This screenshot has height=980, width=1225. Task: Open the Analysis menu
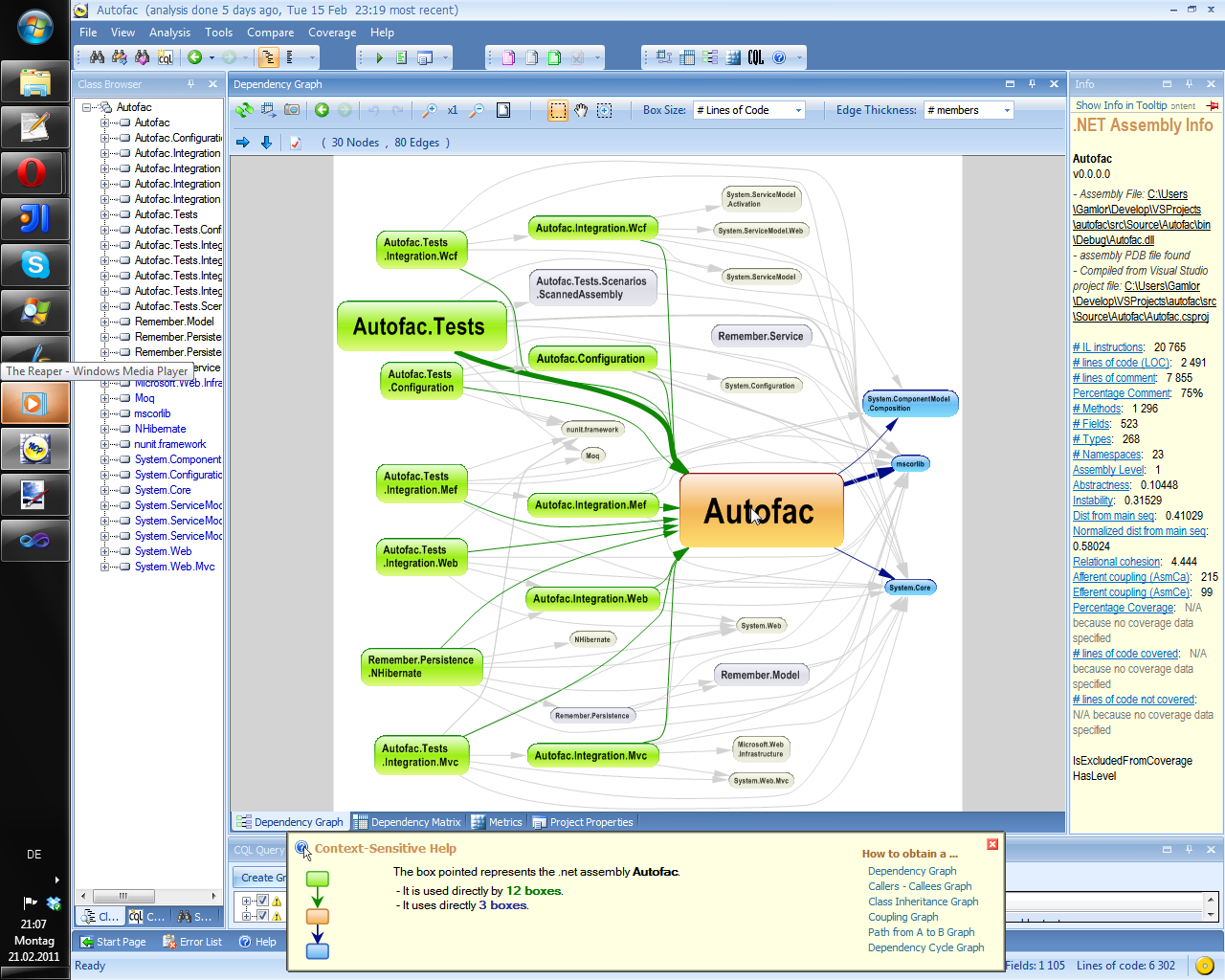pos(169,33)
